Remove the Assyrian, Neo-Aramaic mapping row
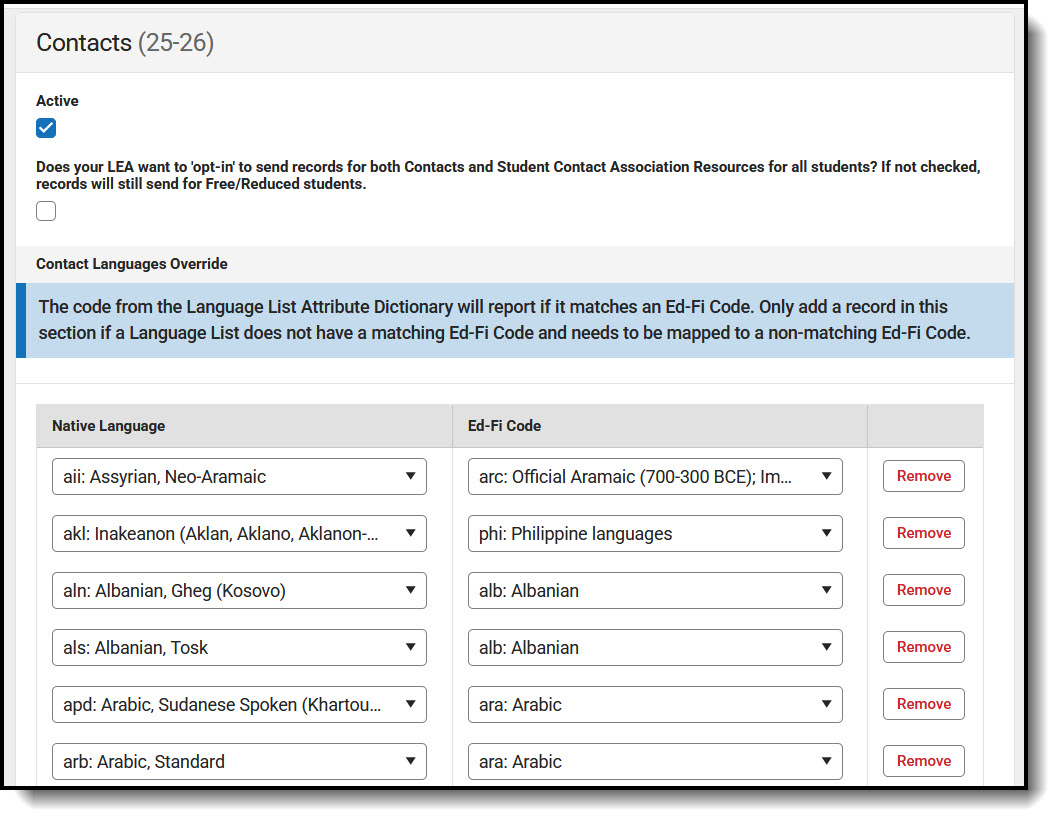Screen dimensions: 1062x824 pos(924,476)
